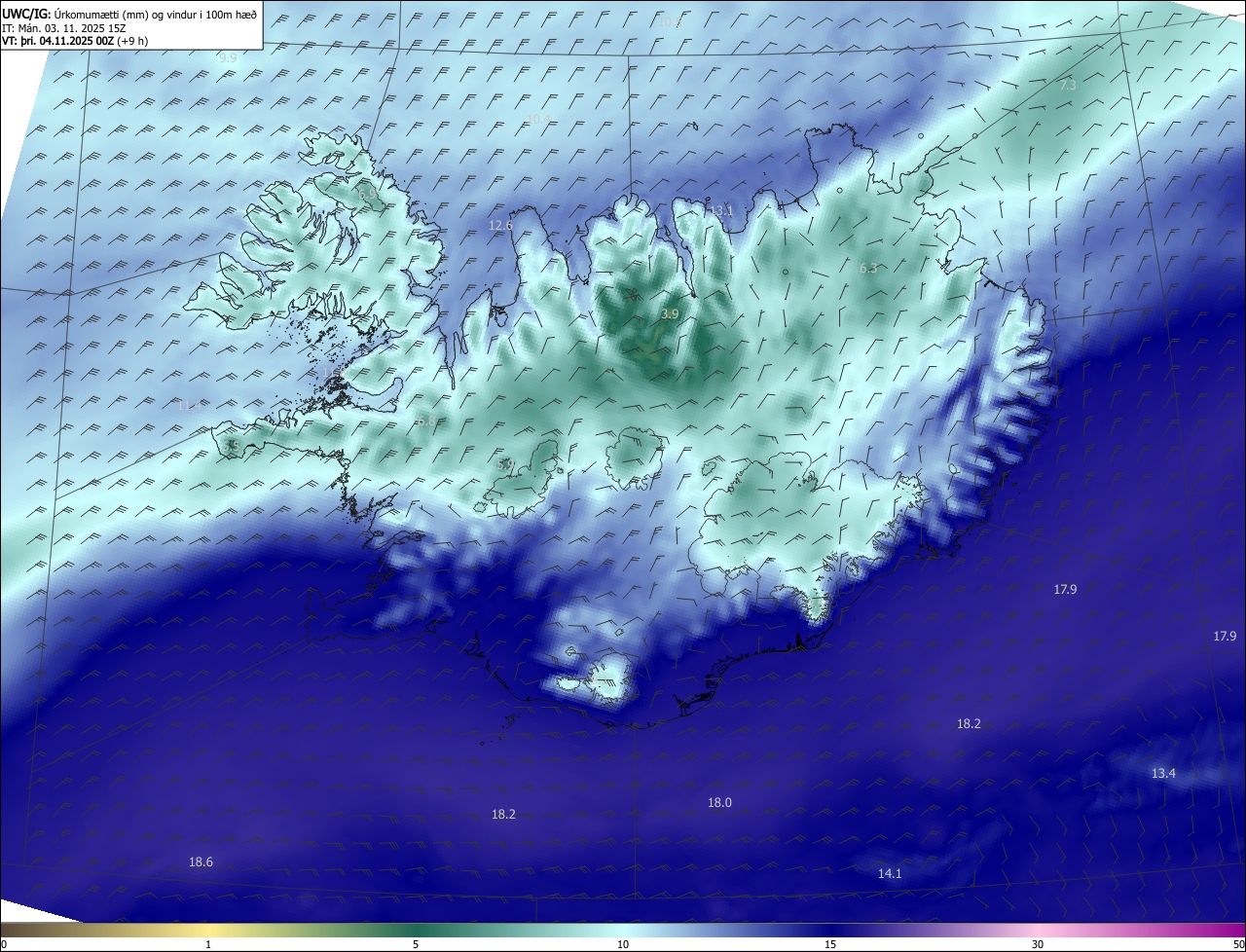Click the 6.9 value over the Westfjords
The height and width of the screenshot is (952, 1246).
point(367,194)
